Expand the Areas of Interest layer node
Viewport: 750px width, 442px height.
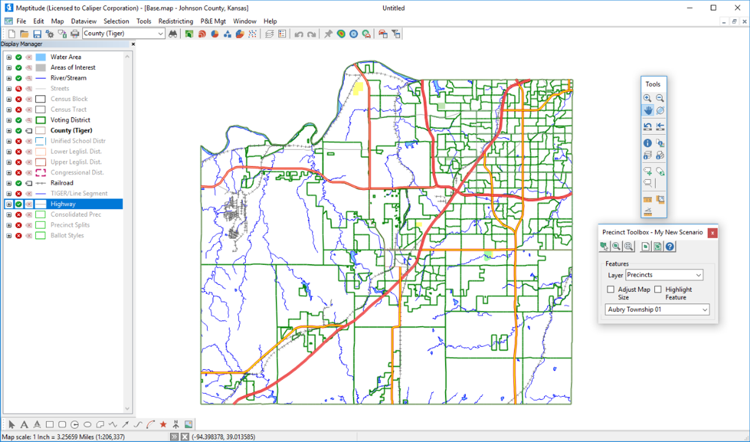tap(9, 67)
